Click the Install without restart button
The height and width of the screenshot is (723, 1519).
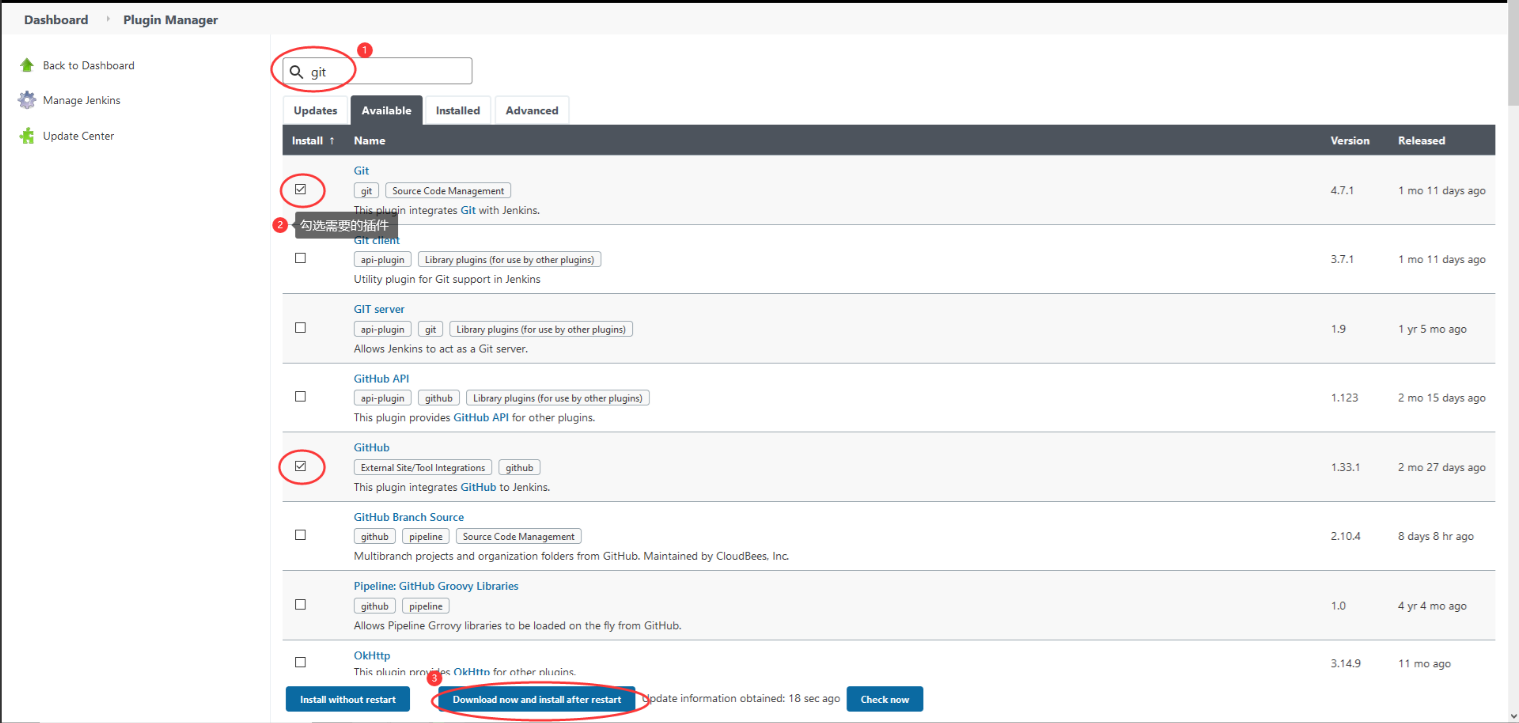pyautogui.click(x=348, y=699)
